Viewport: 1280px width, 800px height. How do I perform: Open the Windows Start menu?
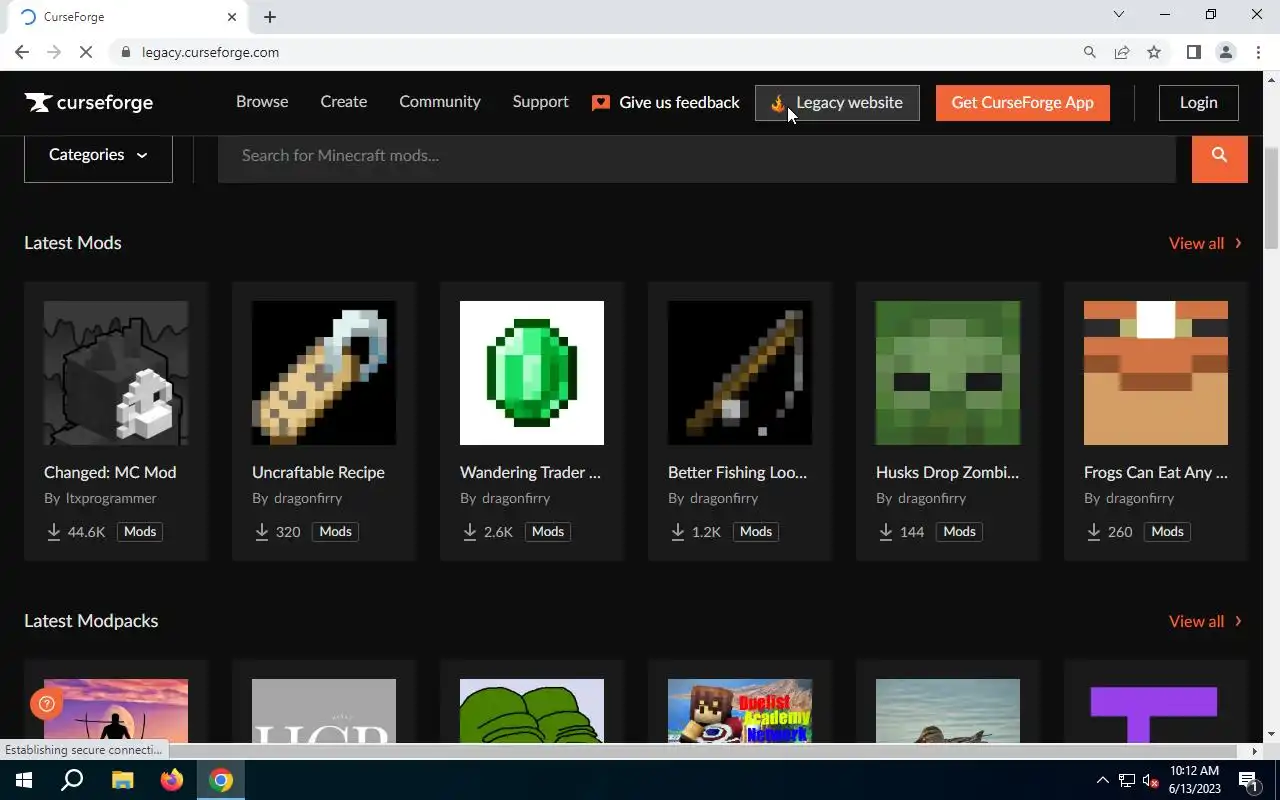(x=24, y=780)
